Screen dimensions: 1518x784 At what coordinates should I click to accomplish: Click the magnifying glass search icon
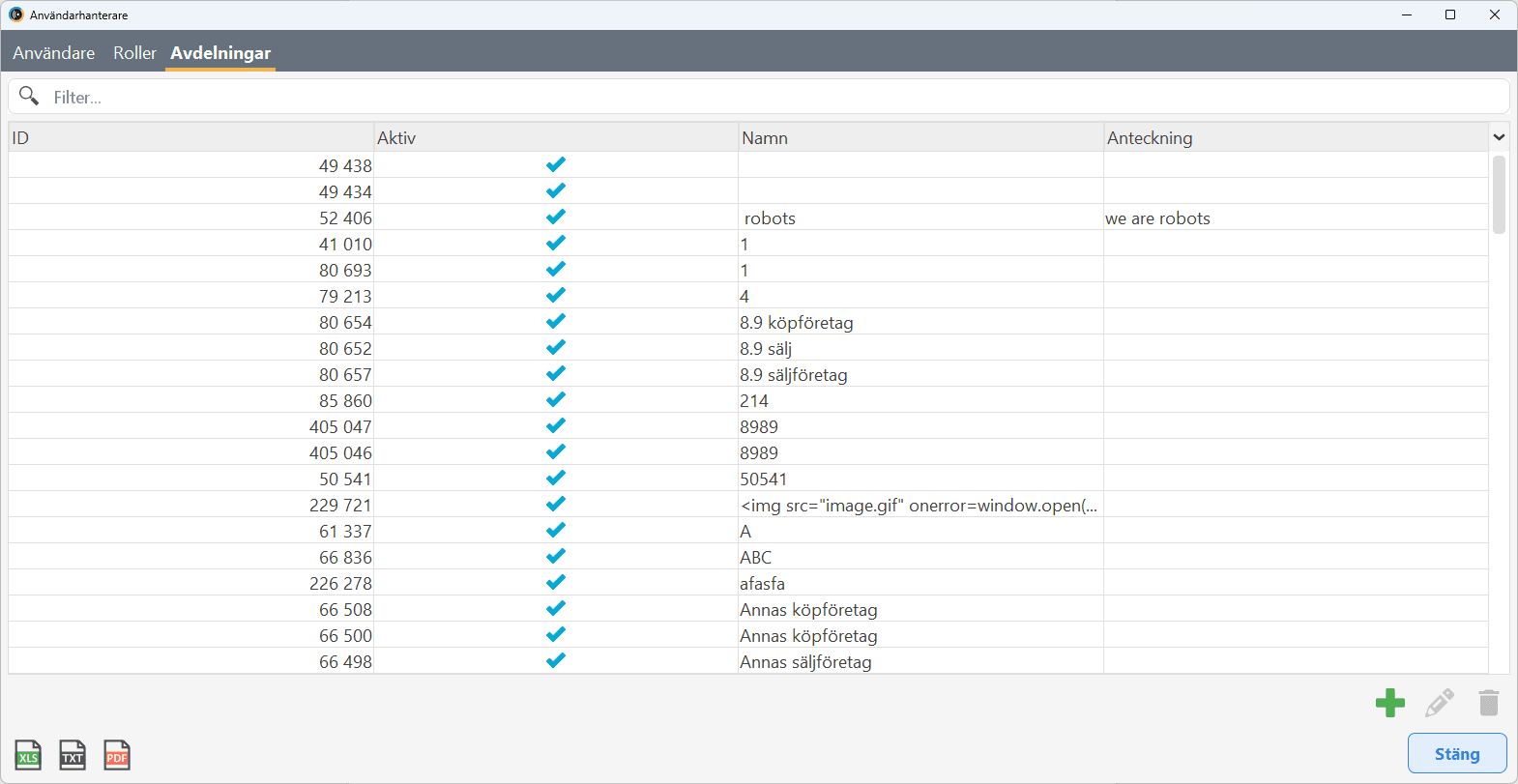29,96
